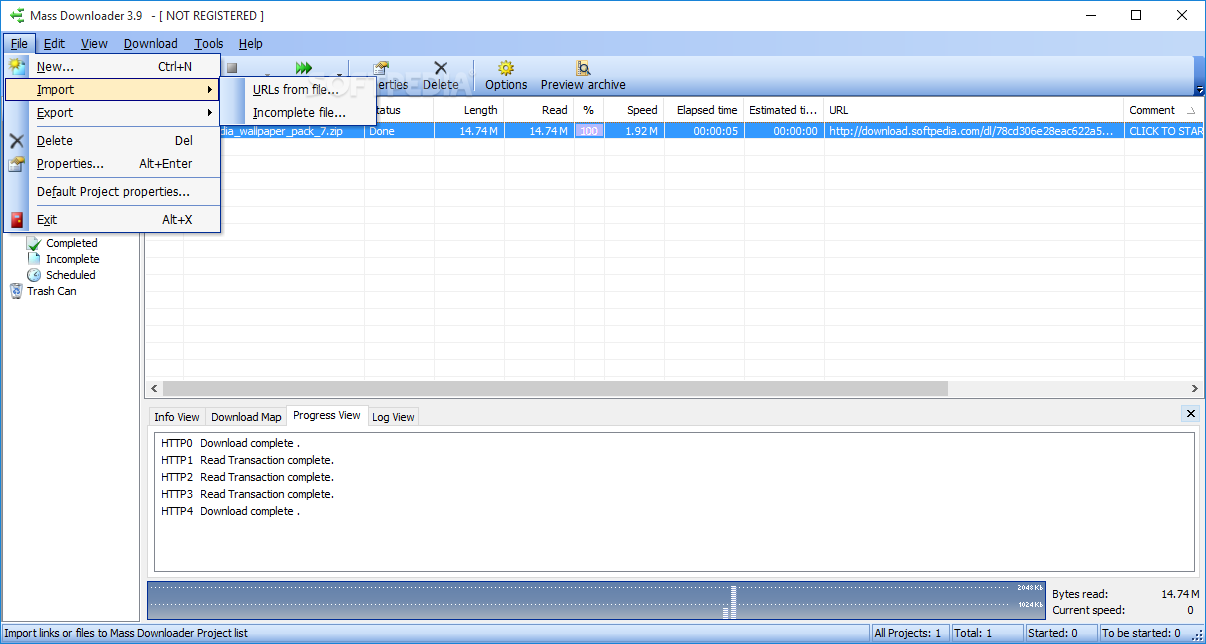Select the HTTP3 Read Transaction complete line
This screenshot has height=644, width=1206.
click(x=247, y=494)
